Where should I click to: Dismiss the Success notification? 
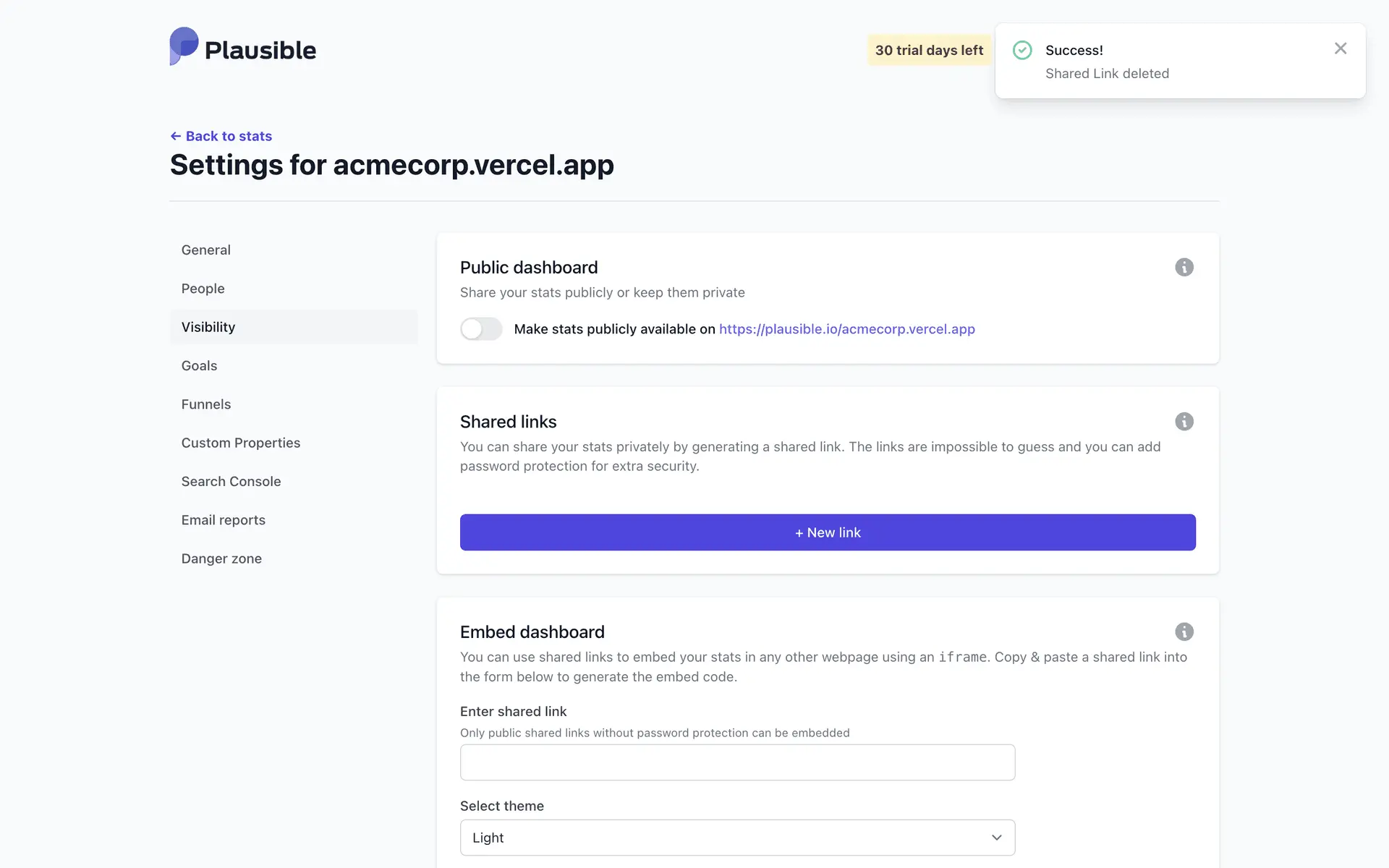[1340, 48]
